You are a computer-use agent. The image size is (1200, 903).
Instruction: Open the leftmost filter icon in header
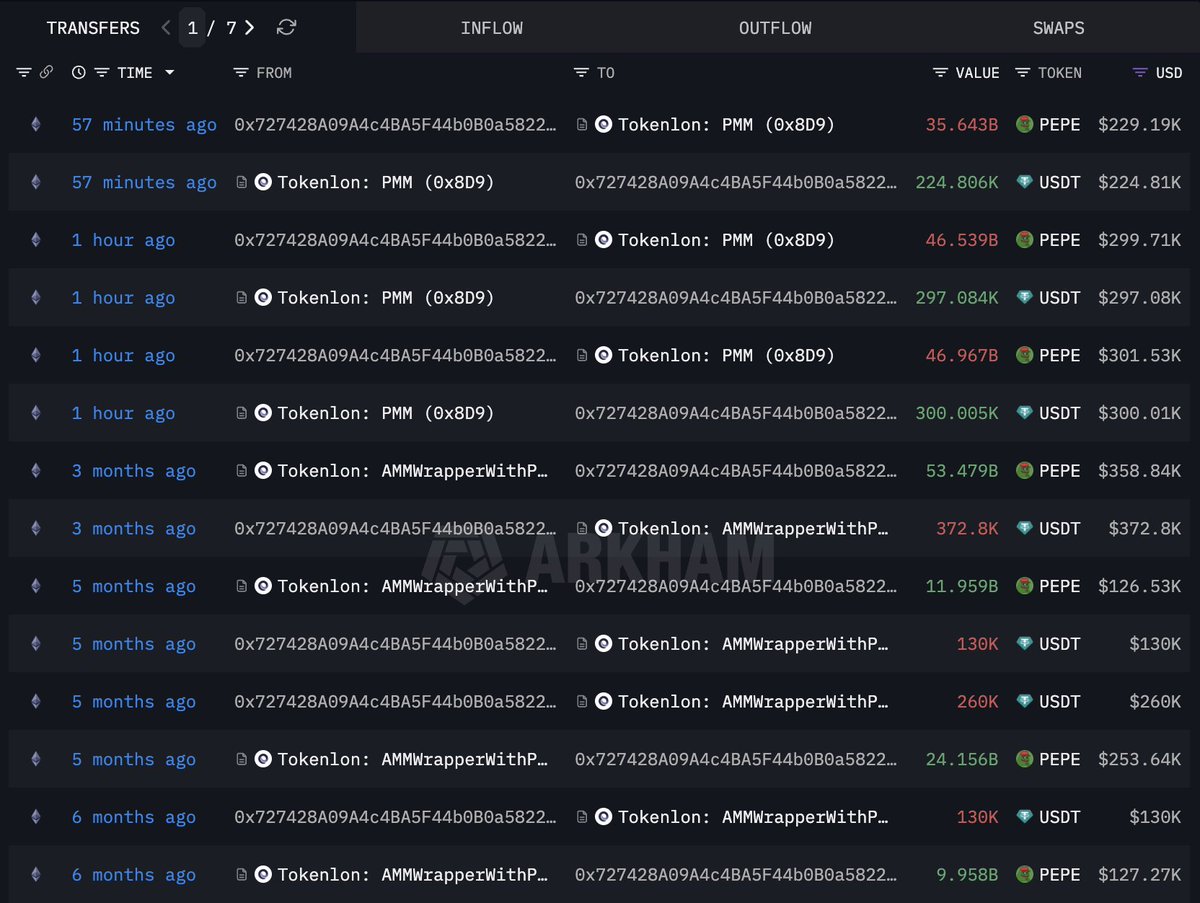[24, 72]
